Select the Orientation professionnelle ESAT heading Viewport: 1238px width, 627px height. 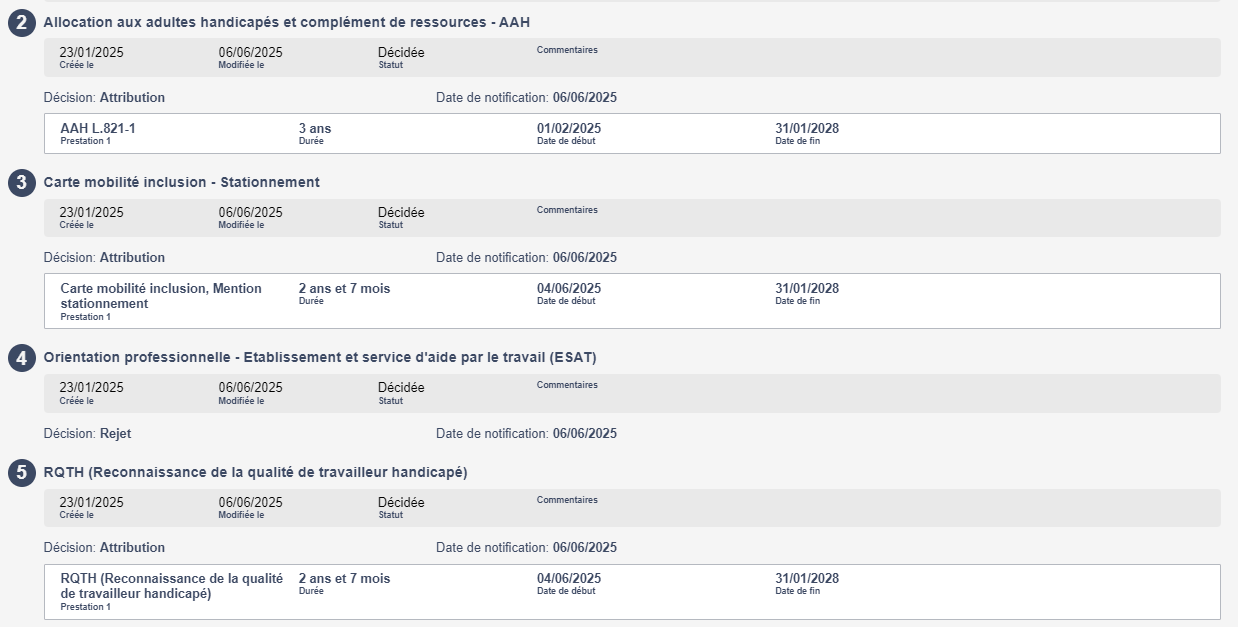[x=320, y=357]
